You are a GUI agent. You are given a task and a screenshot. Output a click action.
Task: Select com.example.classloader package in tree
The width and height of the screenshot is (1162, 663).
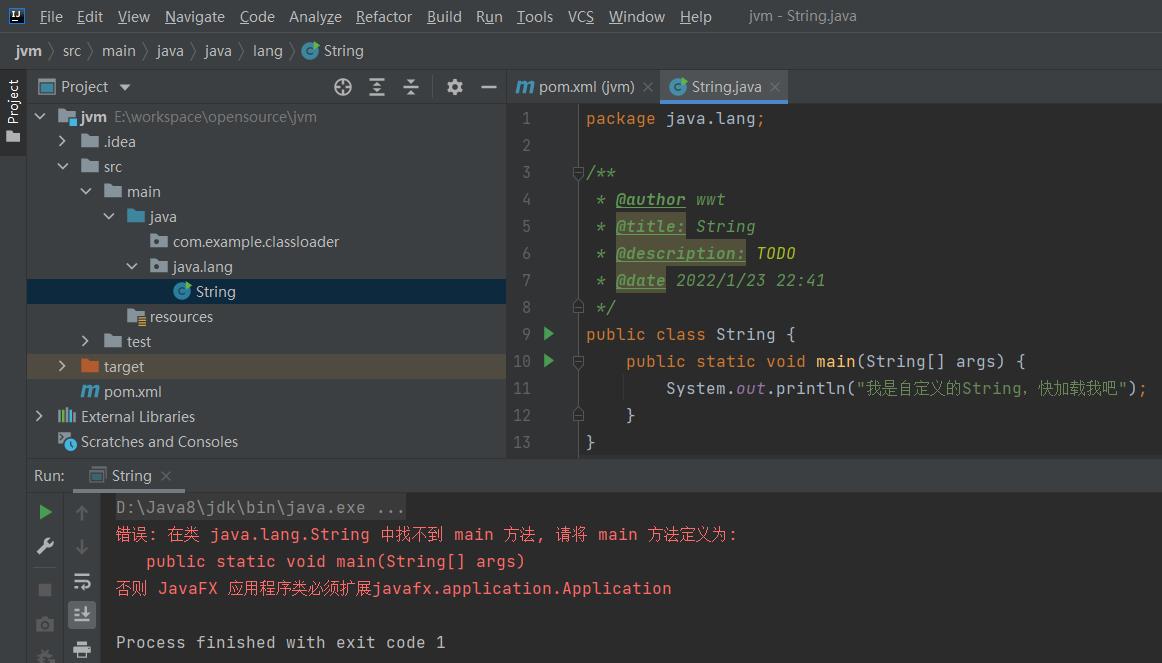(x=255, y=242)
